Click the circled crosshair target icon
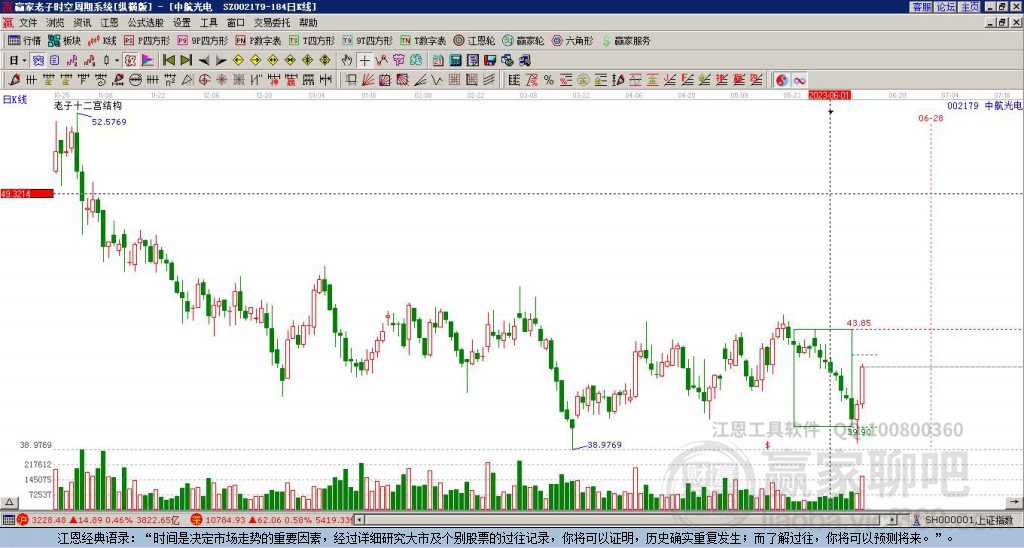 pos(204,80)
